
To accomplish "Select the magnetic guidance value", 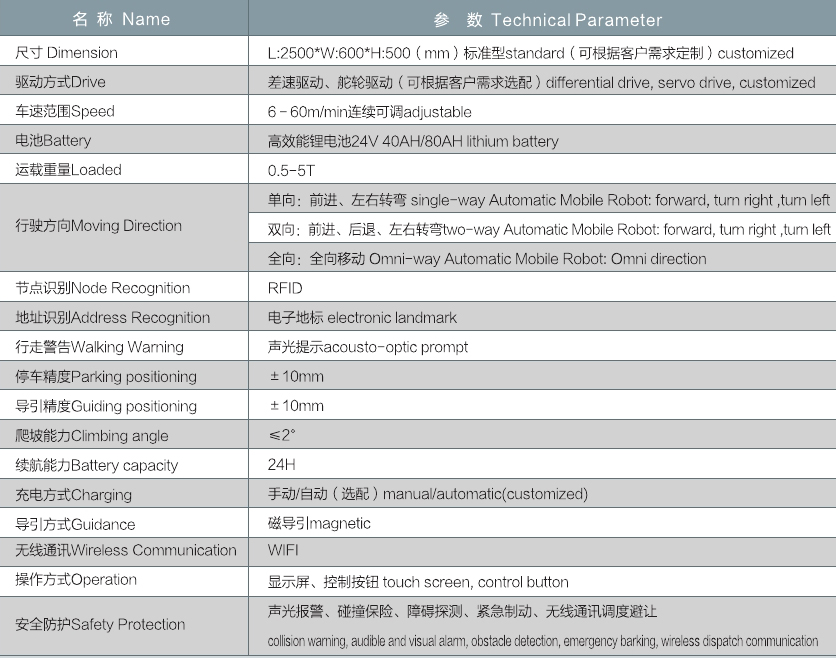I will [x=319, y=523].
